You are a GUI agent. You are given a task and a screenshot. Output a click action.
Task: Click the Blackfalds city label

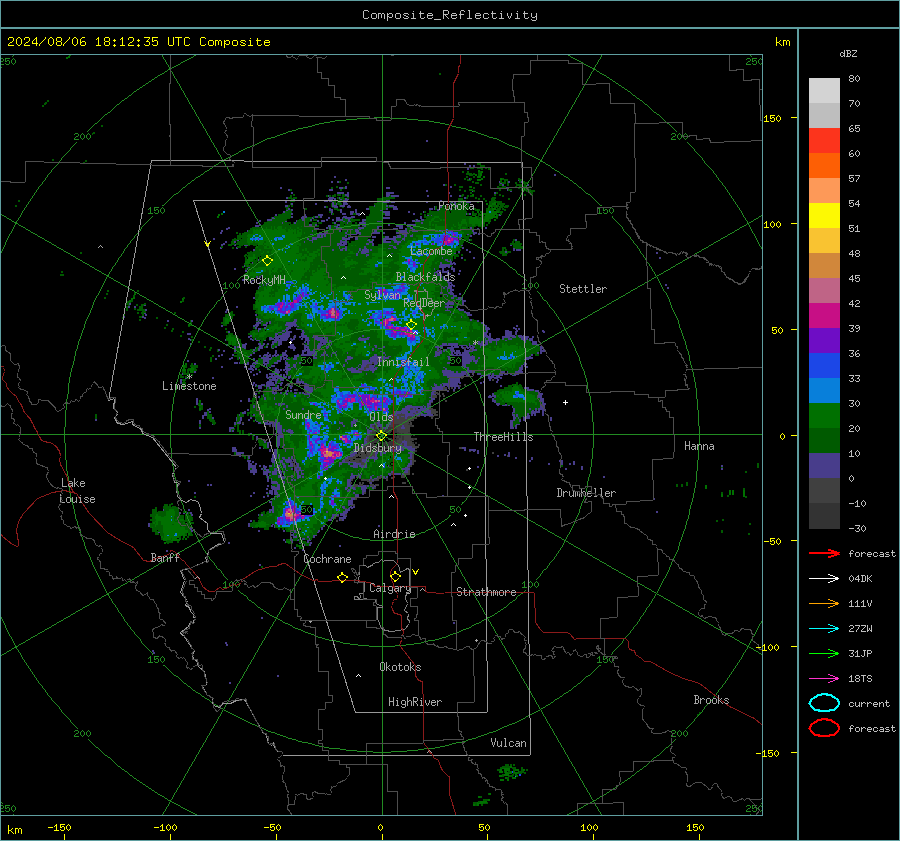pos(425,277)
